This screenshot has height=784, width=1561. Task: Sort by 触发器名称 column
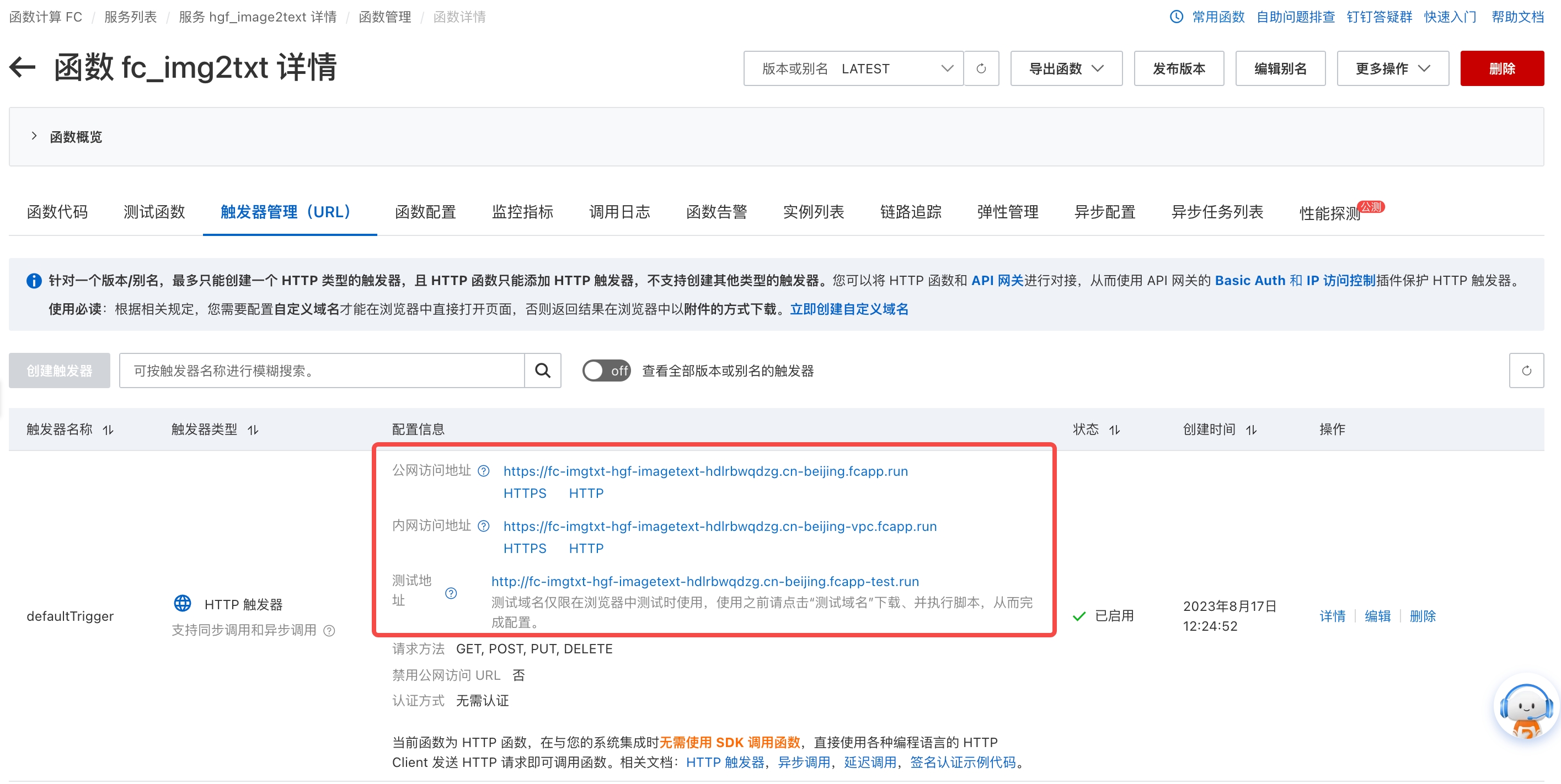[x=109, y=429]
